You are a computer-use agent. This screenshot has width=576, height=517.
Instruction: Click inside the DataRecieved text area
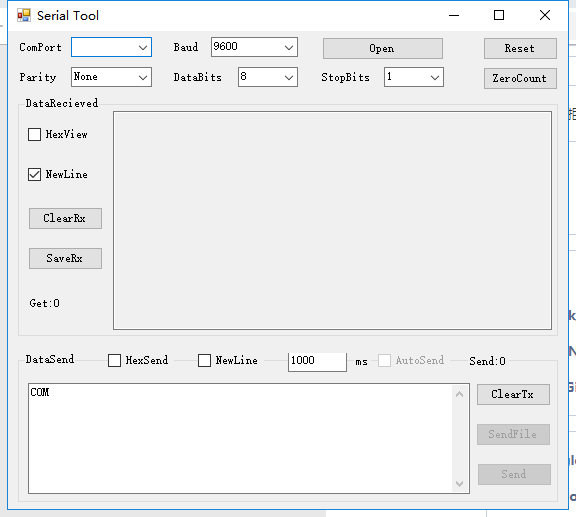click(x=332, y=220)
